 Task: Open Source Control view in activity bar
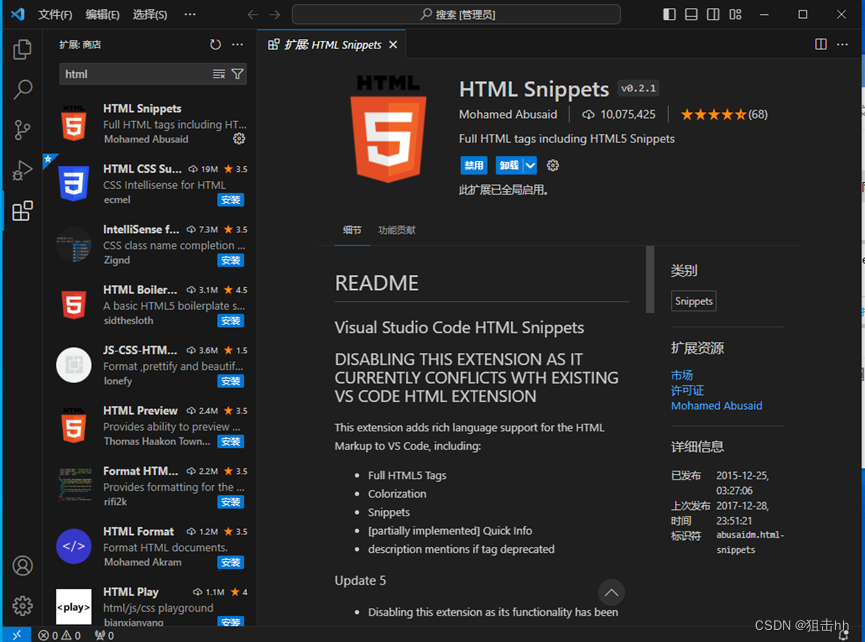click(x=22, y=130)
